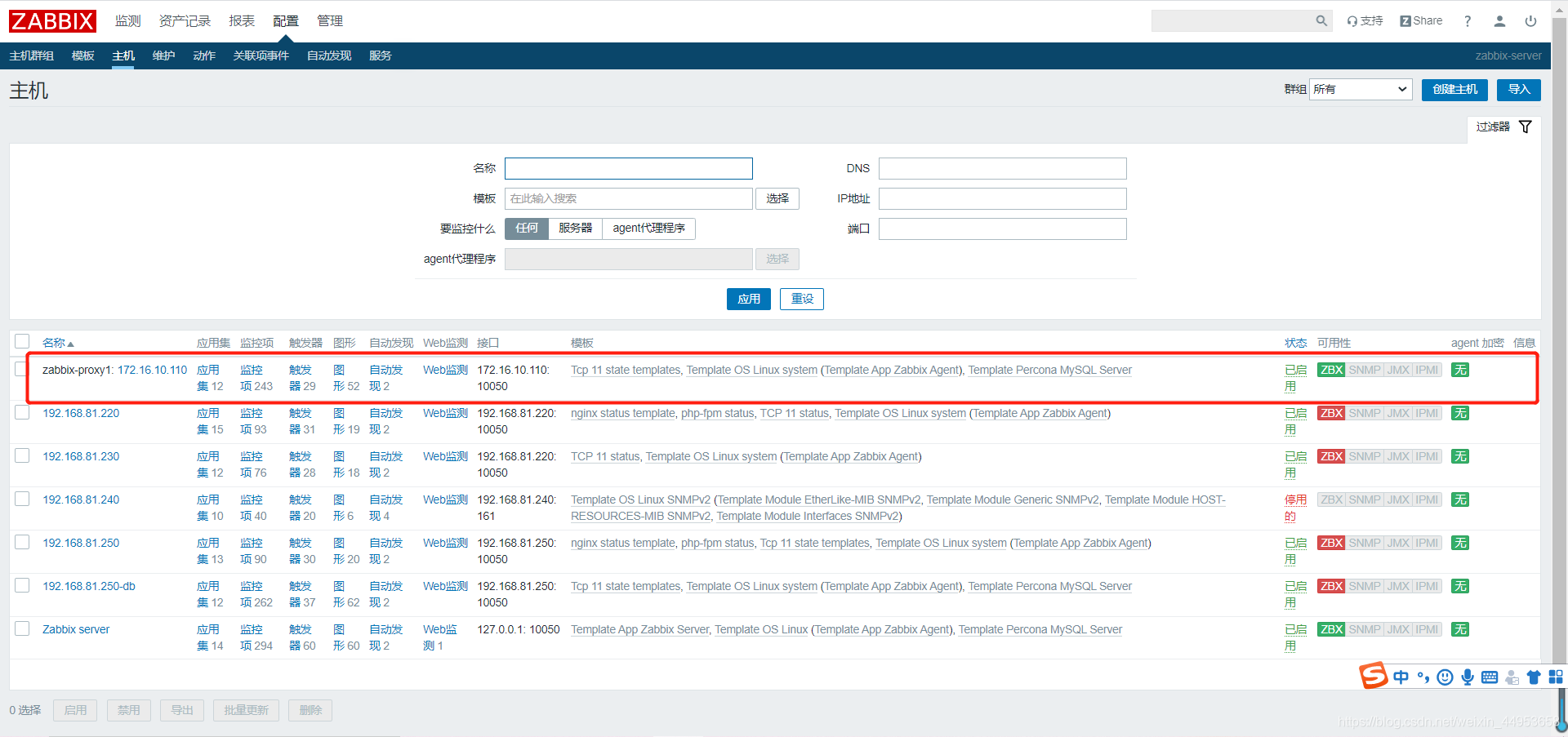
Task: Focus the top global search box
Action: pos(1233,21)
